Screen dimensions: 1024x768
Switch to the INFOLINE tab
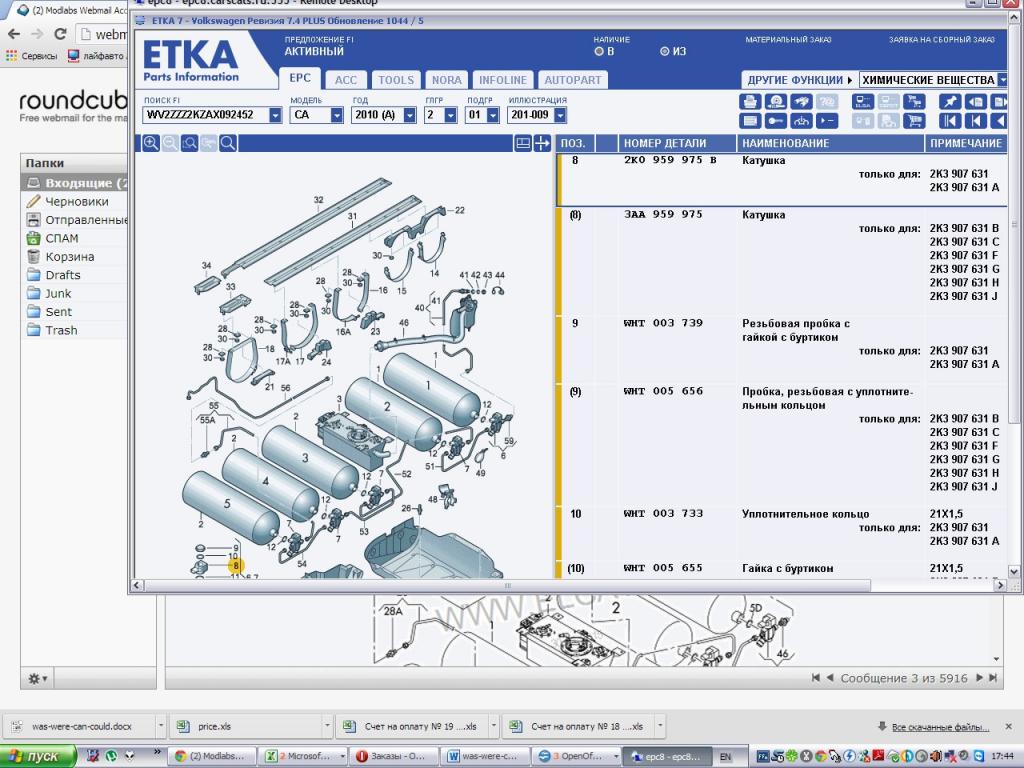[503, 80]
